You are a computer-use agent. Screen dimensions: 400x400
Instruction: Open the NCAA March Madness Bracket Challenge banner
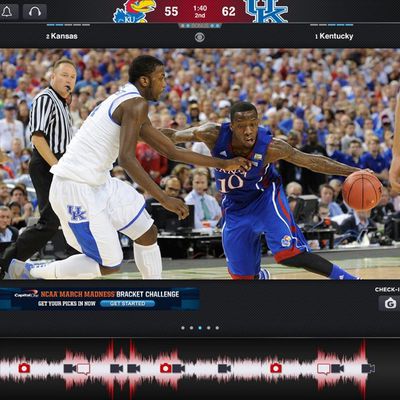(100, 299)
